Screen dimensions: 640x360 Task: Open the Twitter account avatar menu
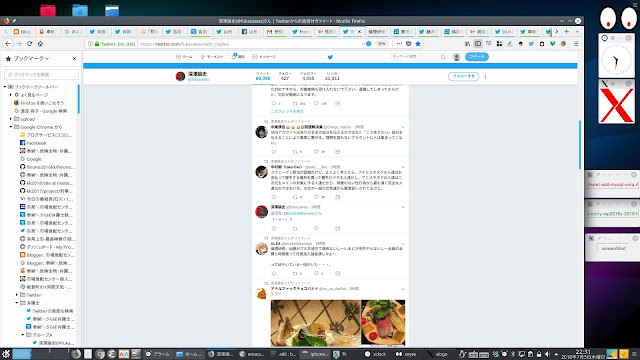[x=457, y=57]
